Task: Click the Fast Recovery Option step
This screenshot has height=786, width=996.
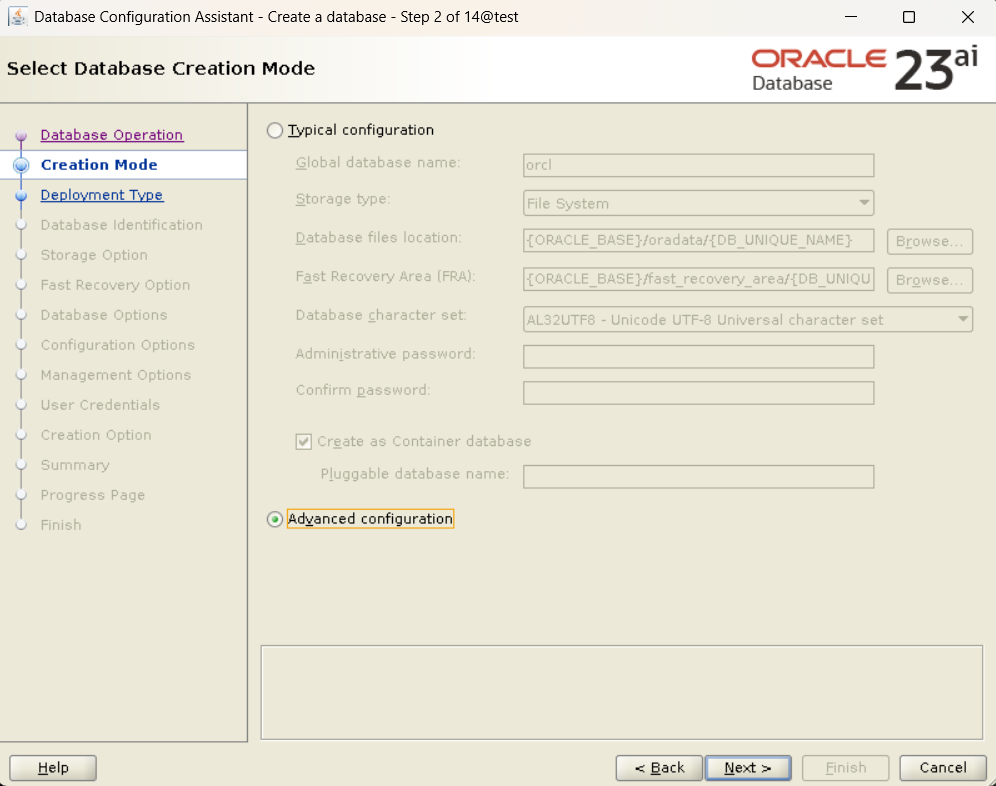Action: [115, 285]
